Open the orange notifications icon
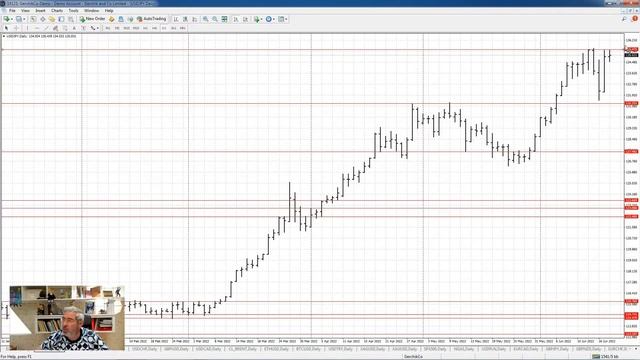This screenshot has width=640, height=360. (x=635, y=19)
